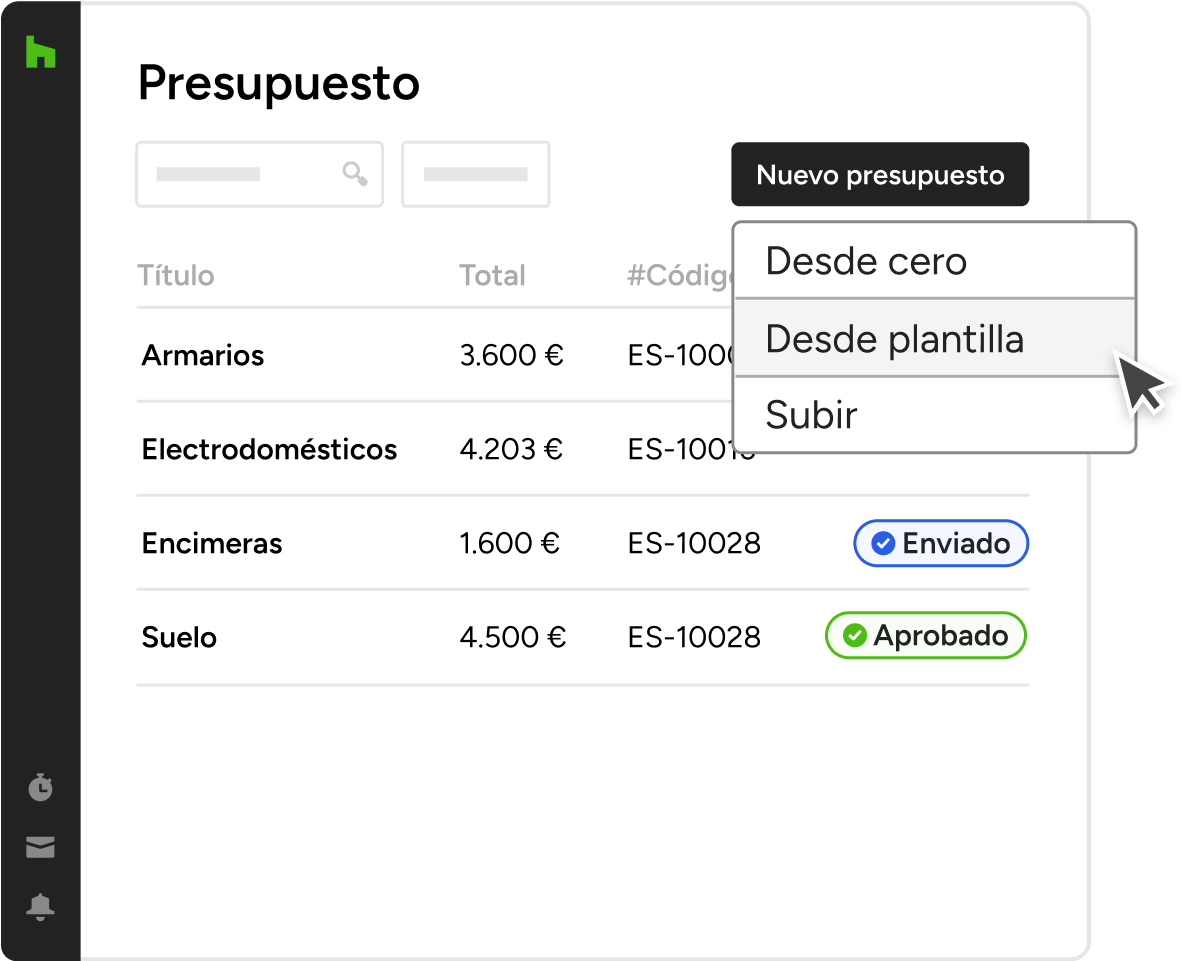The image size is (1181, 961).
Task: Open the timer icon in sidebar
Action: pos(41,786)
